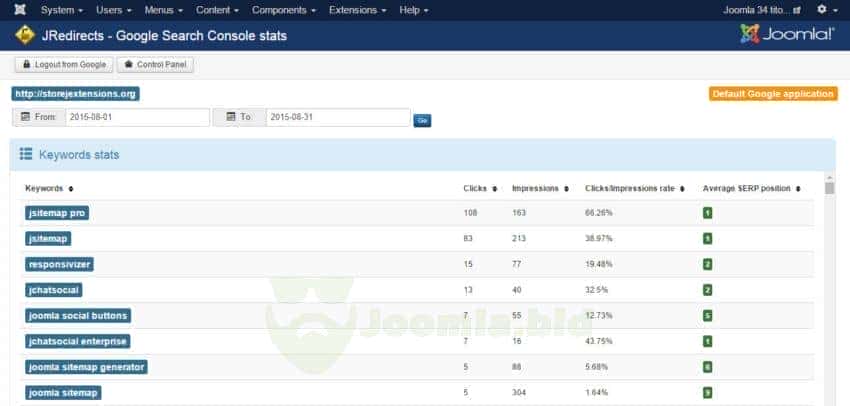Viewport: 850px width, 406px height.
Task: Click the 43.75% rate value
Action: click(598, 341)
